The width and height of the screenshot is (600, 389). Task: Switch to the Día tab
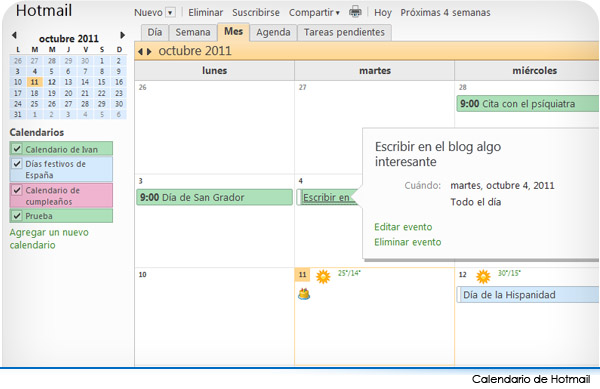click(x=155, y=32)
